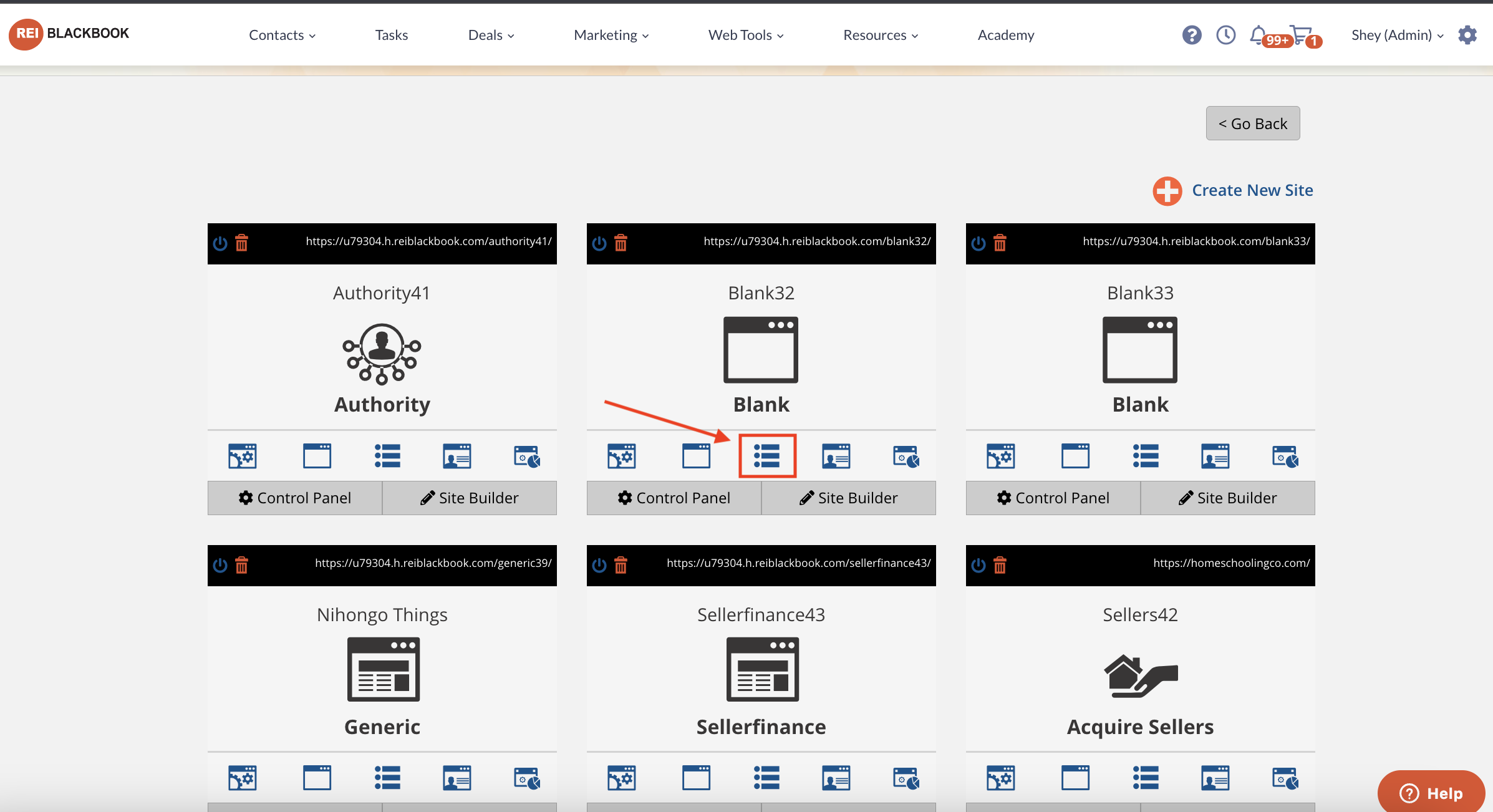
Task: Toggle power for the Nihongo Things site
Action: (x=220, y=565)
